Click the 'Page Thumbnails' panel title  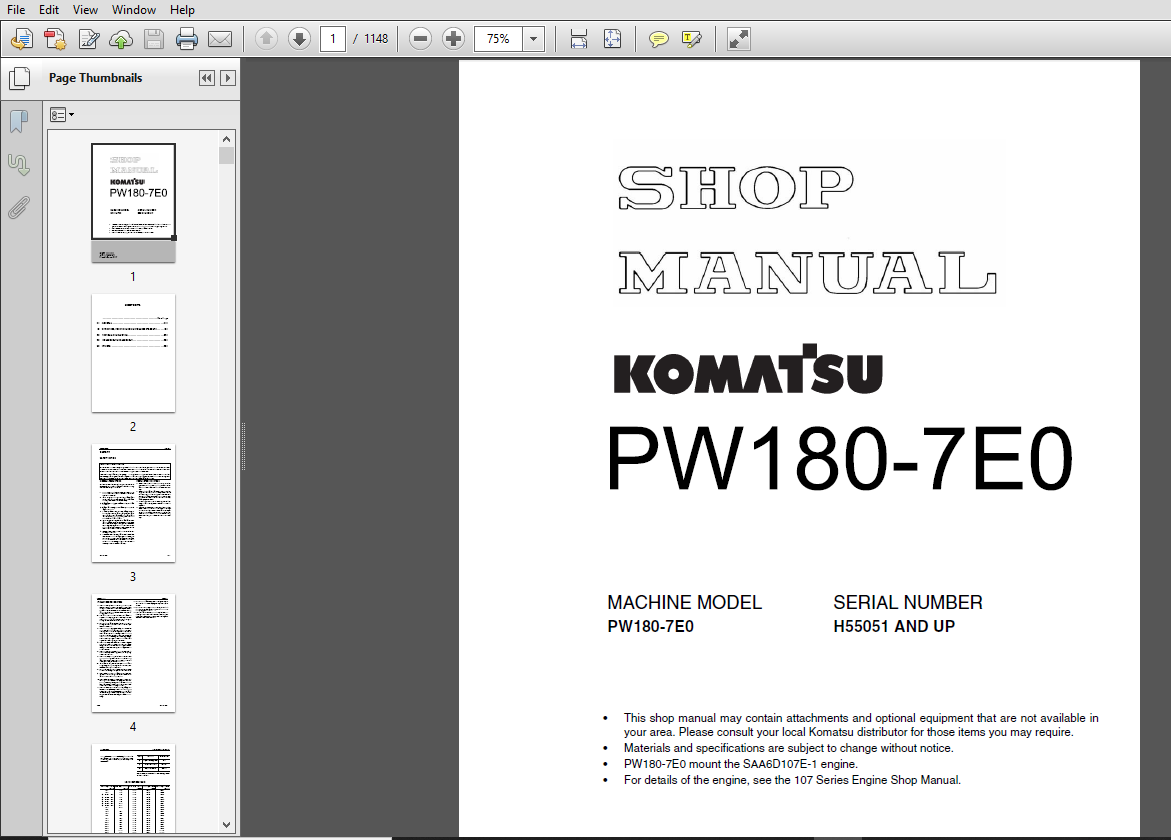point(96,78)
